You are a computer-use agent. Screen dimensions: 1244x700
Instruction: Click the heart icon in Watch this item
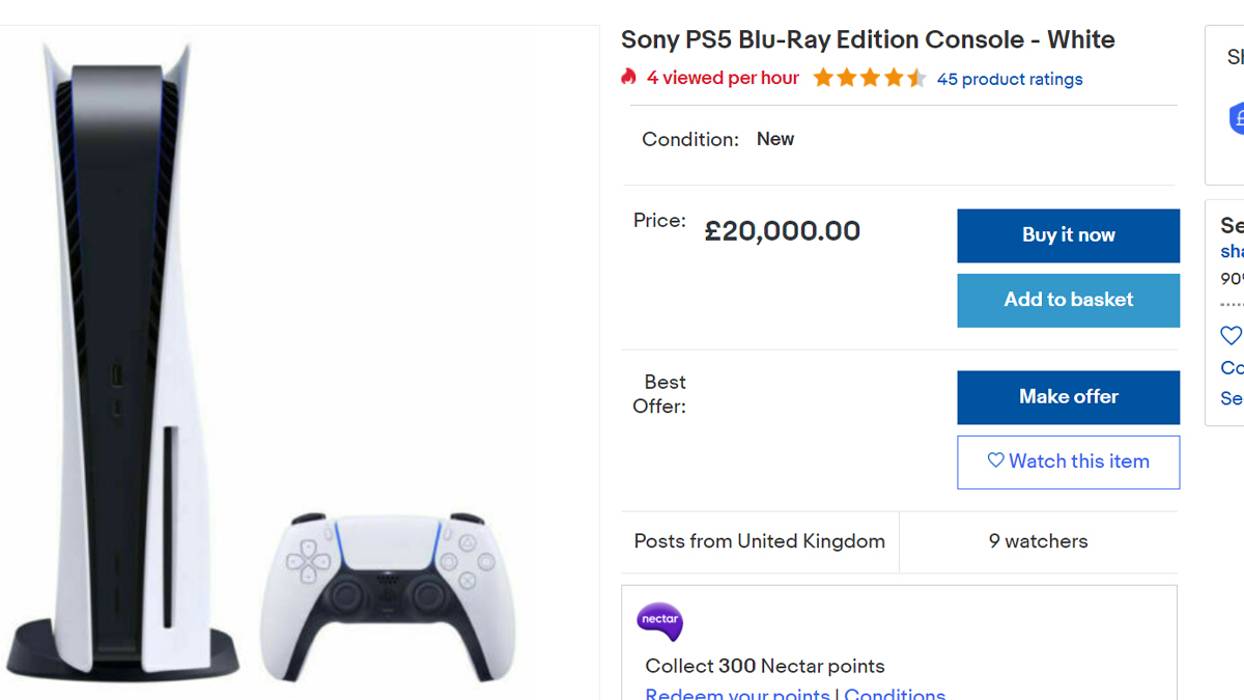(995, 460)
